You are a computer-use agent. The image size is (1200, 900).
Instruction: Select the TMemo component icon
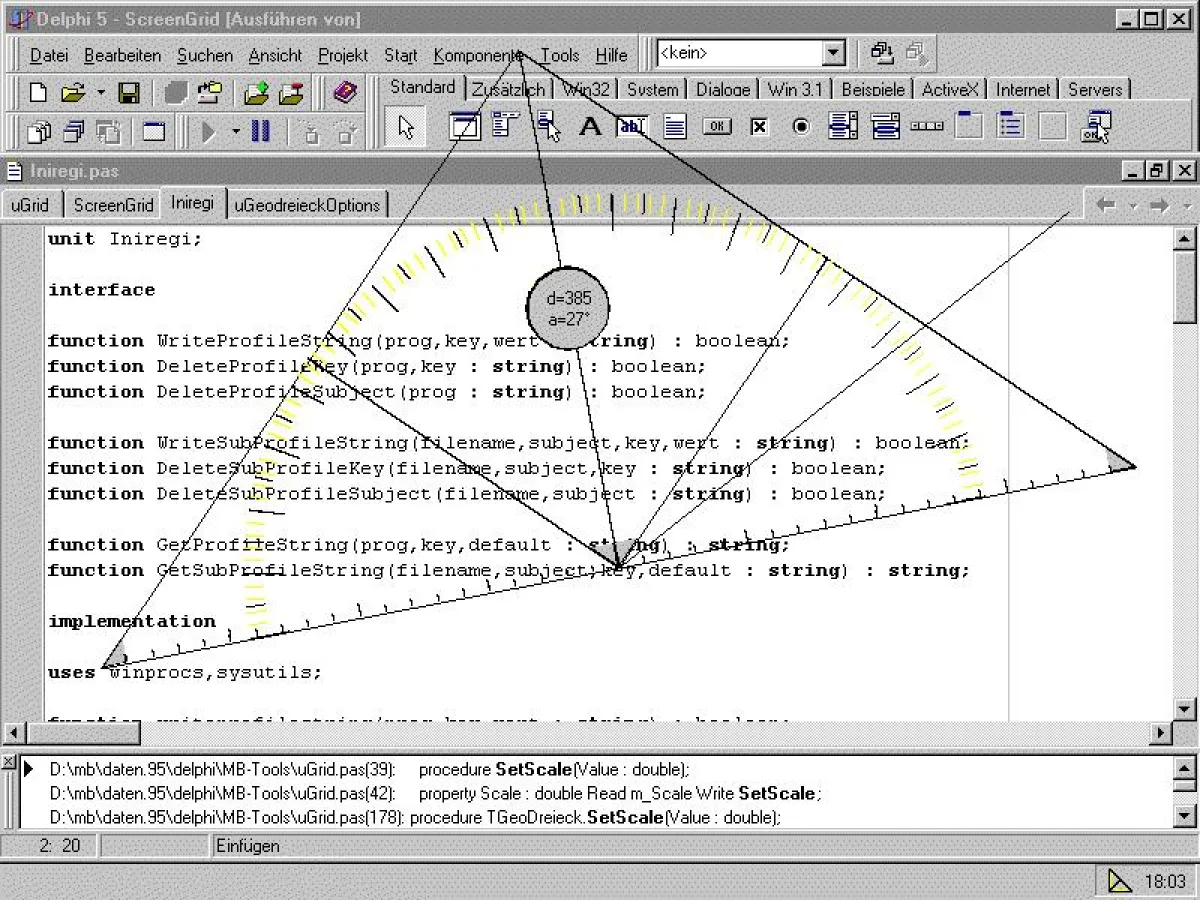(x=673, y=127)
